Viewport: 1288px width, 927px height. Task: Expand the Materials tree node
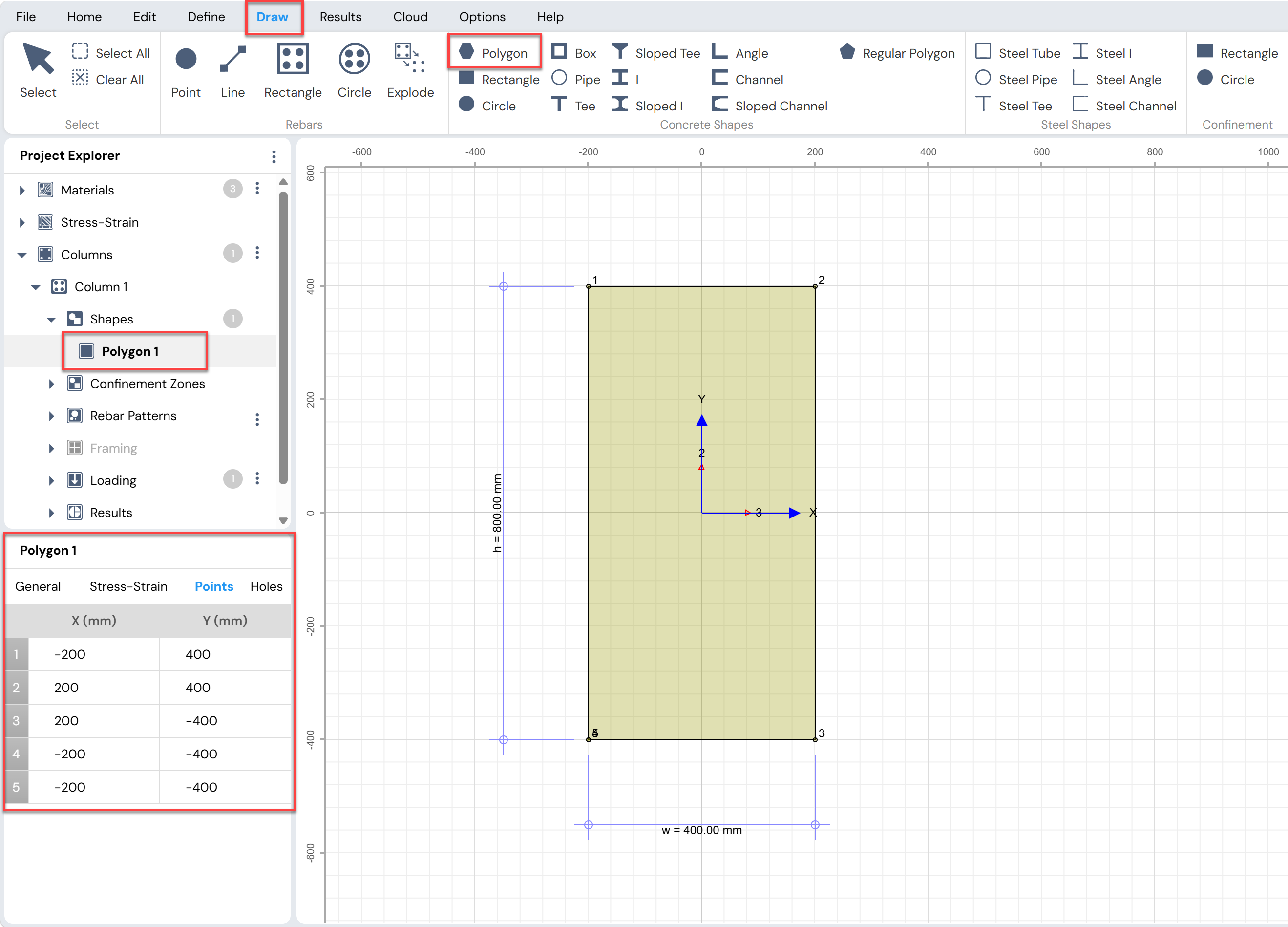pos(22,190)
